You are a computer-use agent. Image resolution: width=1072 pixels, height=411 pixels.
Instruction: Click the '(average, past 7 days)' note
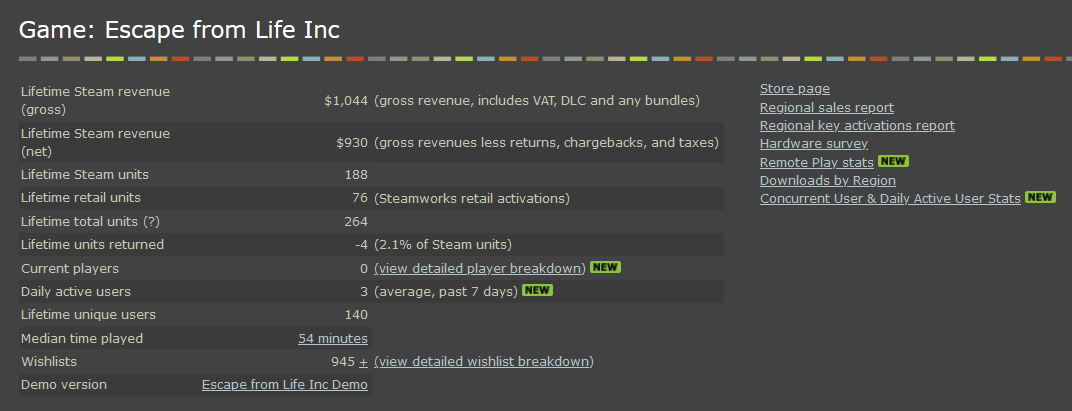click(x=446, y=292)
